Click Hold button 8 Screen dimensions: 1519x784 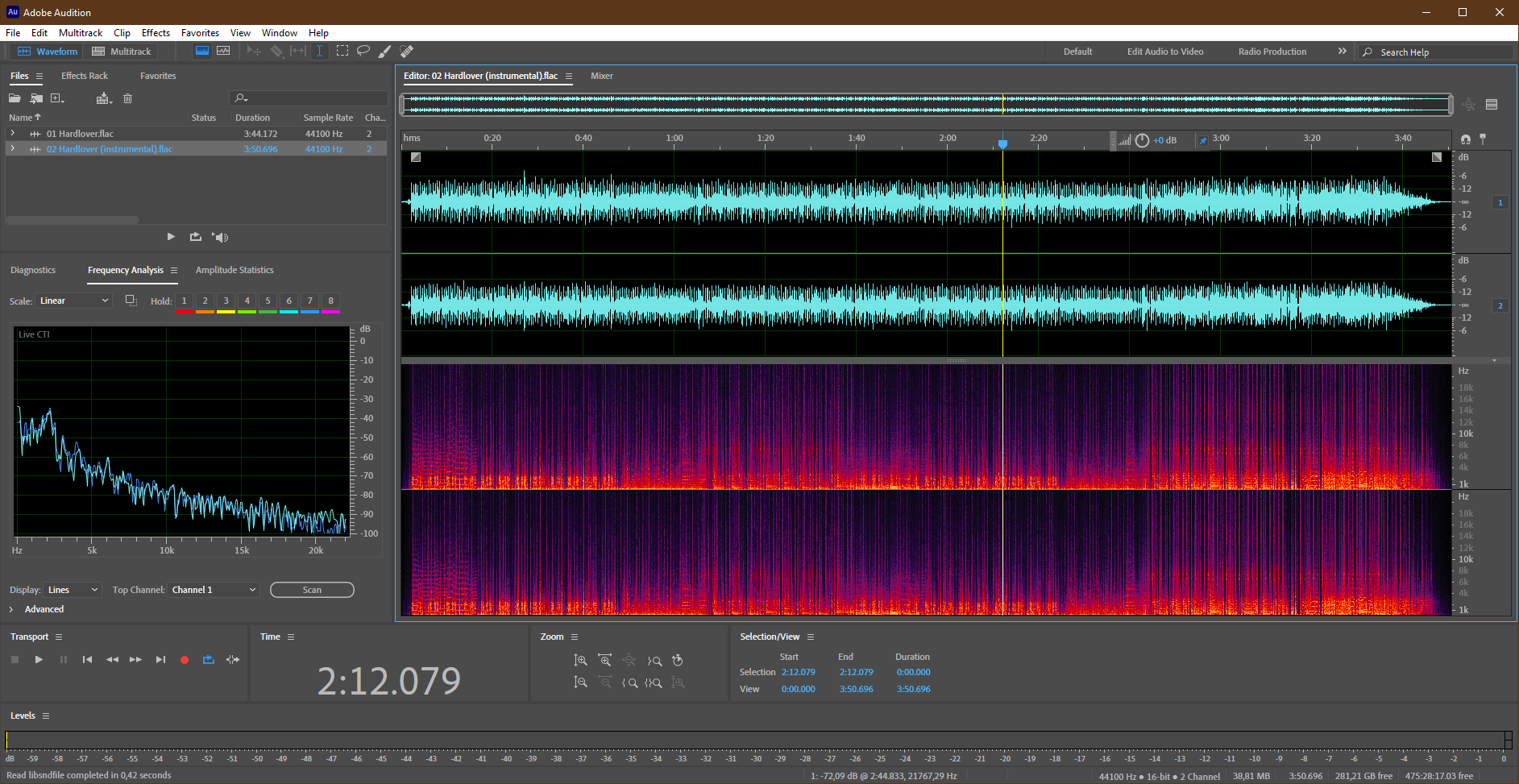pyautogui.click(x=330, y=301)
